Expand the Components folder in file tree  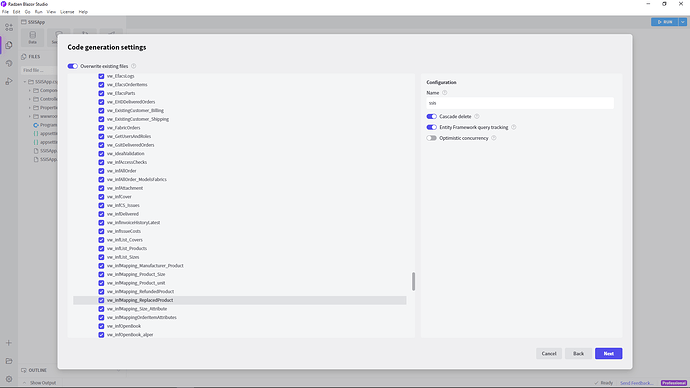tap(30, 90)
